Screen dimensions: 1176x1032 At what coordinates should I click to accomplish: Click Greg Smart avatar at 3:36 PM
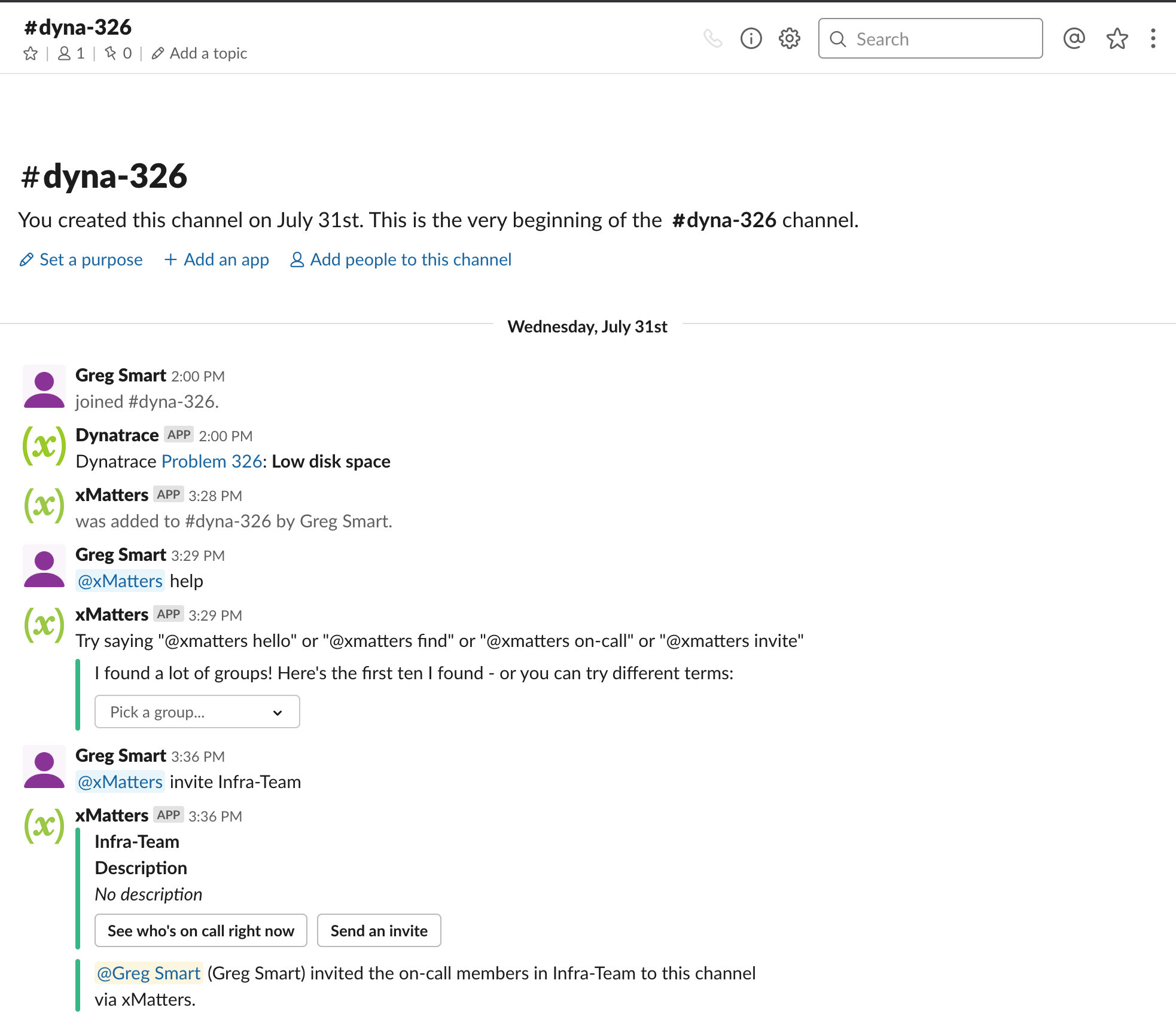pos(44,767)
